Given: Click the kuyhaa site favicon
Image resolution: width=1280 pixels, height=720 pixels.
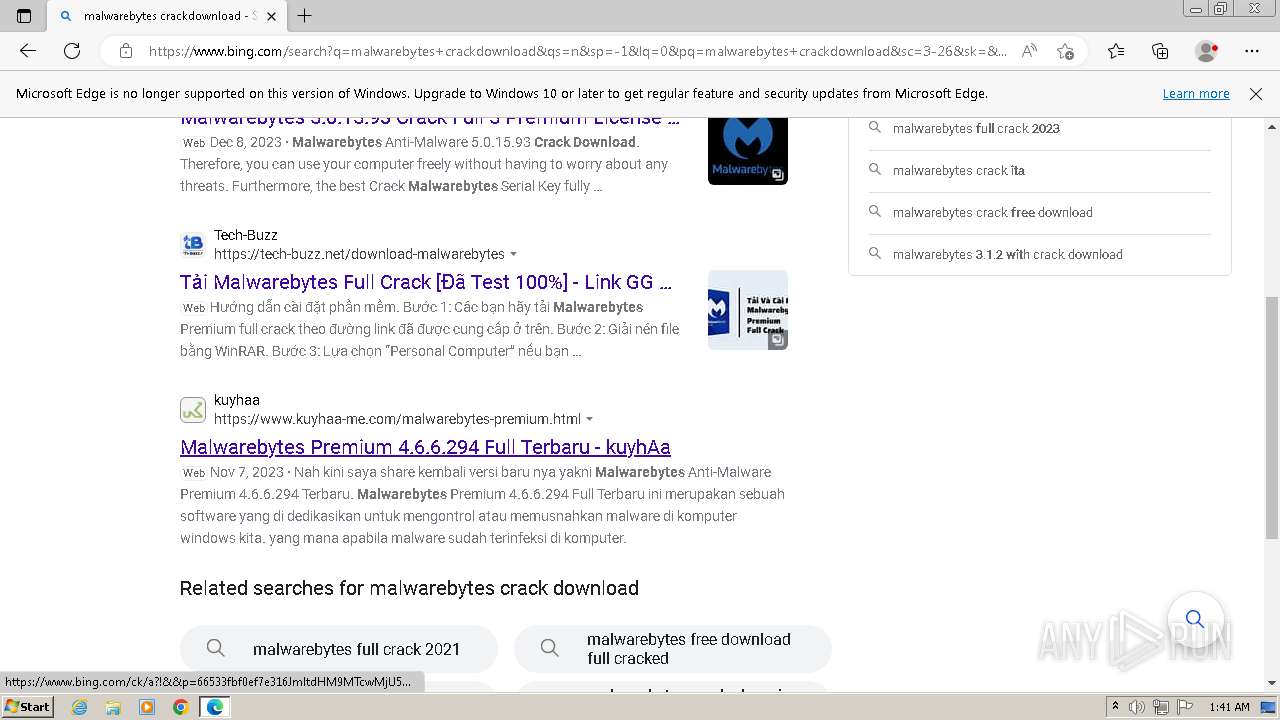Looking at the screenshot, I should pyautogui.click(x=193, y=409).
